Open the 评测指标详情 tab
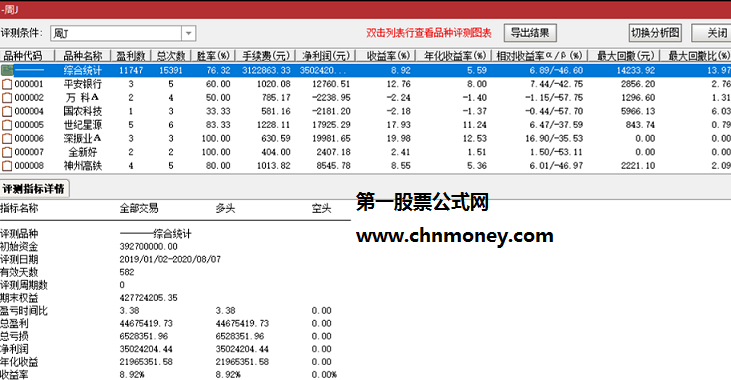 click(34, 189)
